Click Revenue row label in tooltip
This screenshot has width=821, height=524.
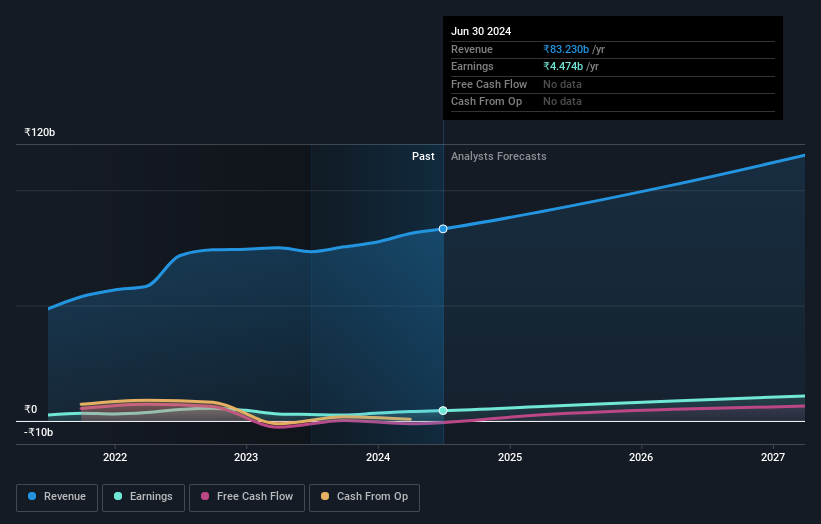pos(472,49)
